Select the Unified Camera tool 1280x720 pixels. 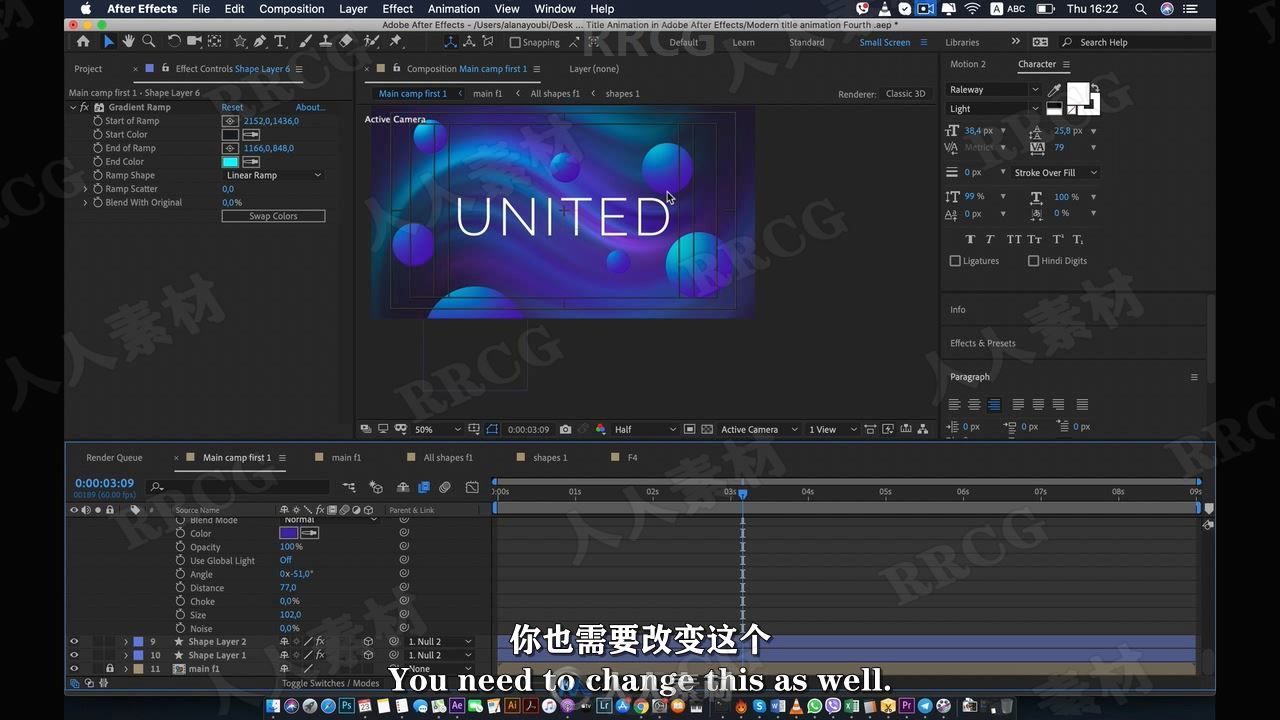click(x=194, y=41)
